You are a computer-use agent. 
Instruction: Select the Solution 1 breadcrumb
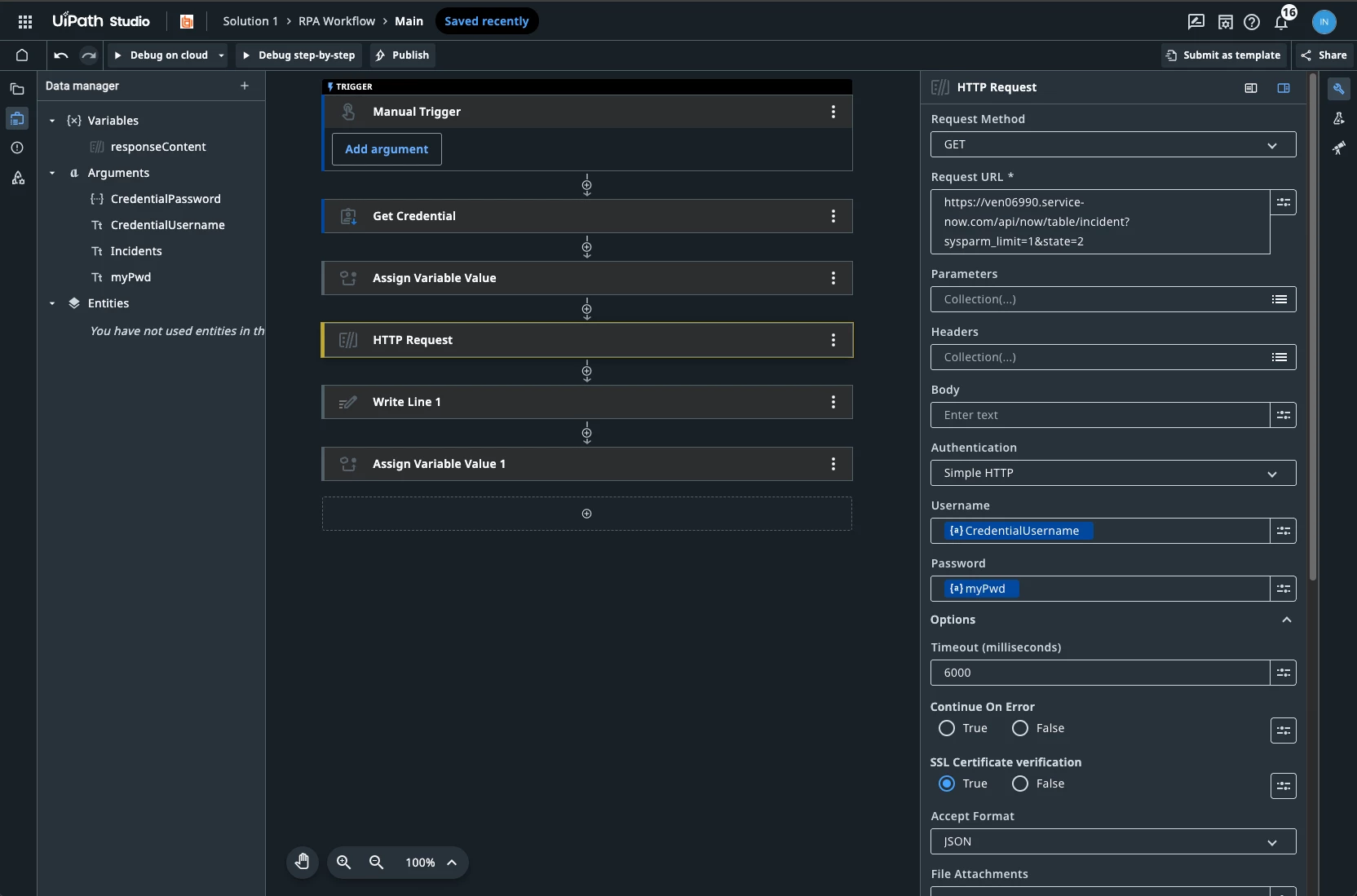[250, 21]
